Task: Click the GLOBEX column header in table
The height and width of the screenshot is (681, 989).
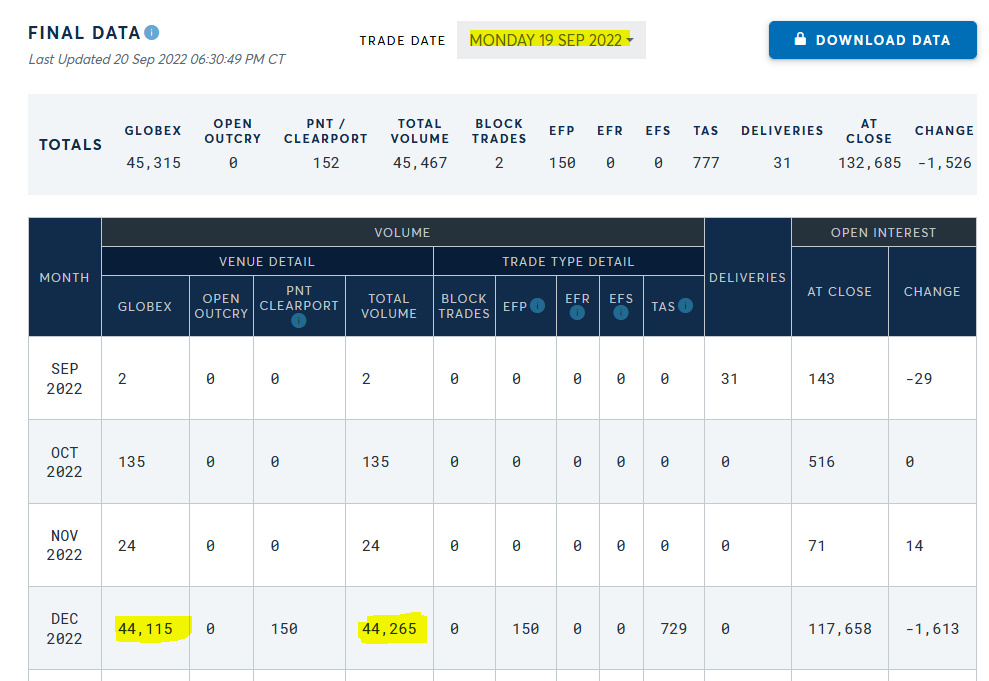Action: pos(145,306)
